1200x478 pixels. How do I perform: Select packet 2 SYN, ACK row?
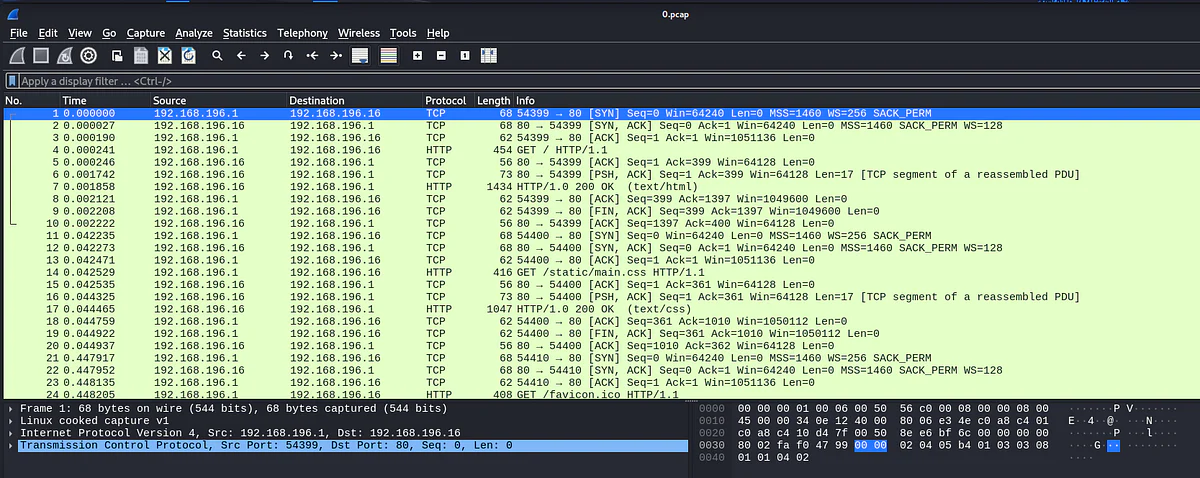point(600,126)
